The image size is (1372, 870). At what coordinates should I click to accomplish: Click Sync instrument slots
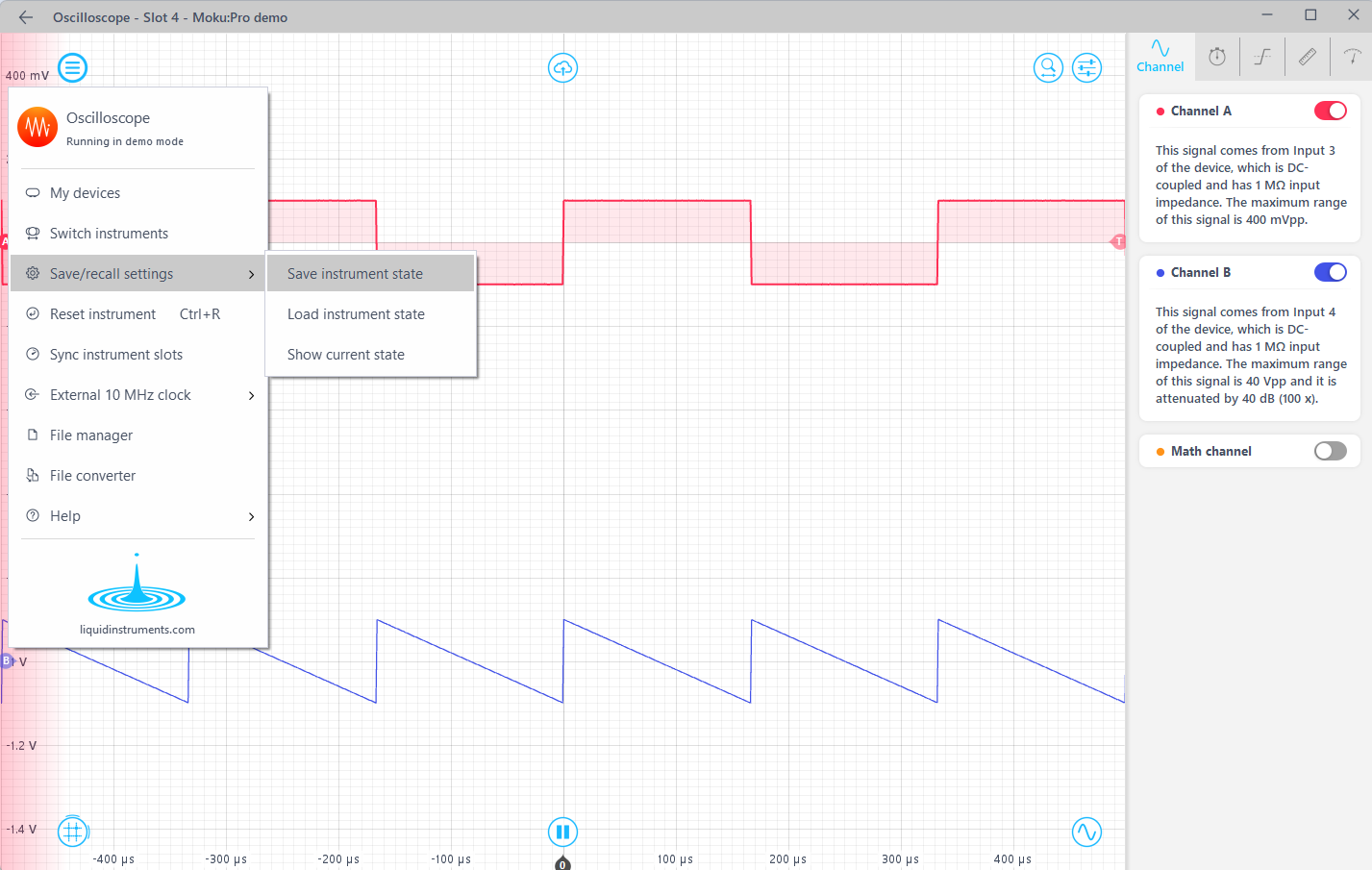point(139,355)
